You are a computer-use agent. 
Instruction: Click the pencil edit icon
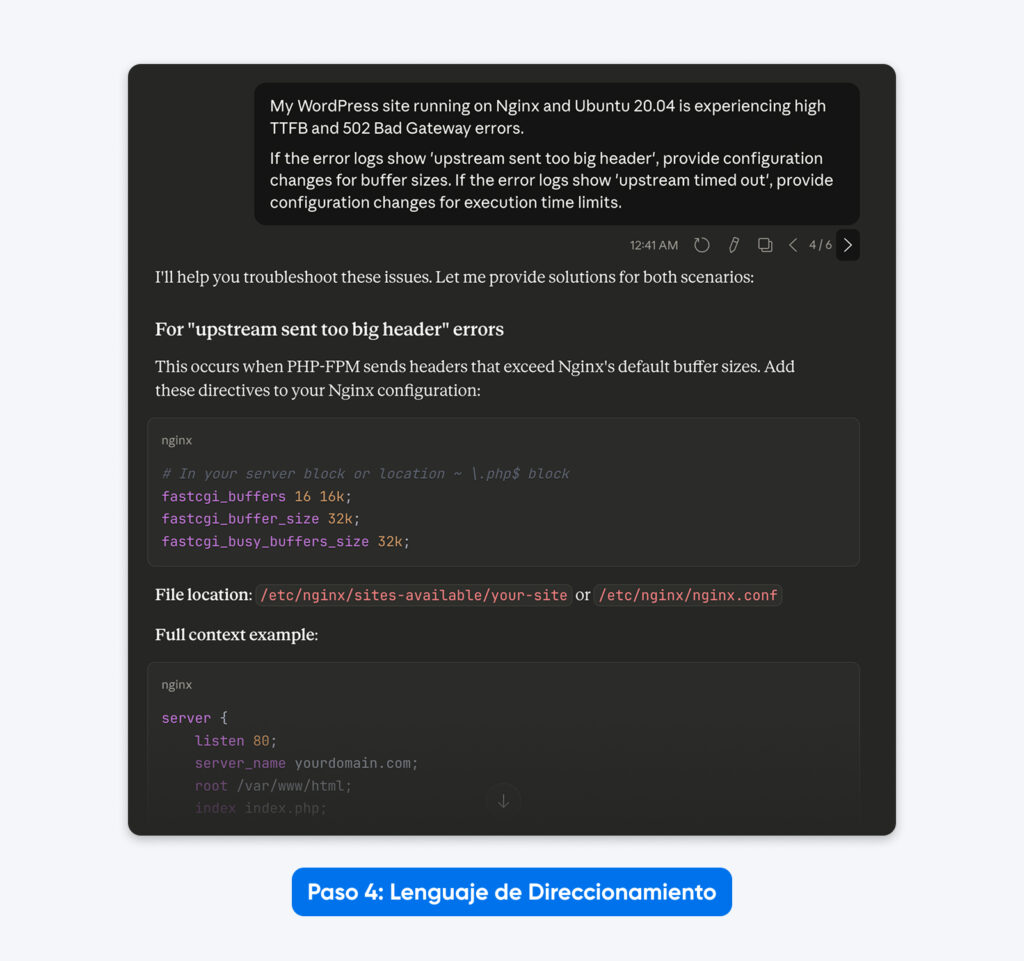pyautogui.click(x=733, y=245)
